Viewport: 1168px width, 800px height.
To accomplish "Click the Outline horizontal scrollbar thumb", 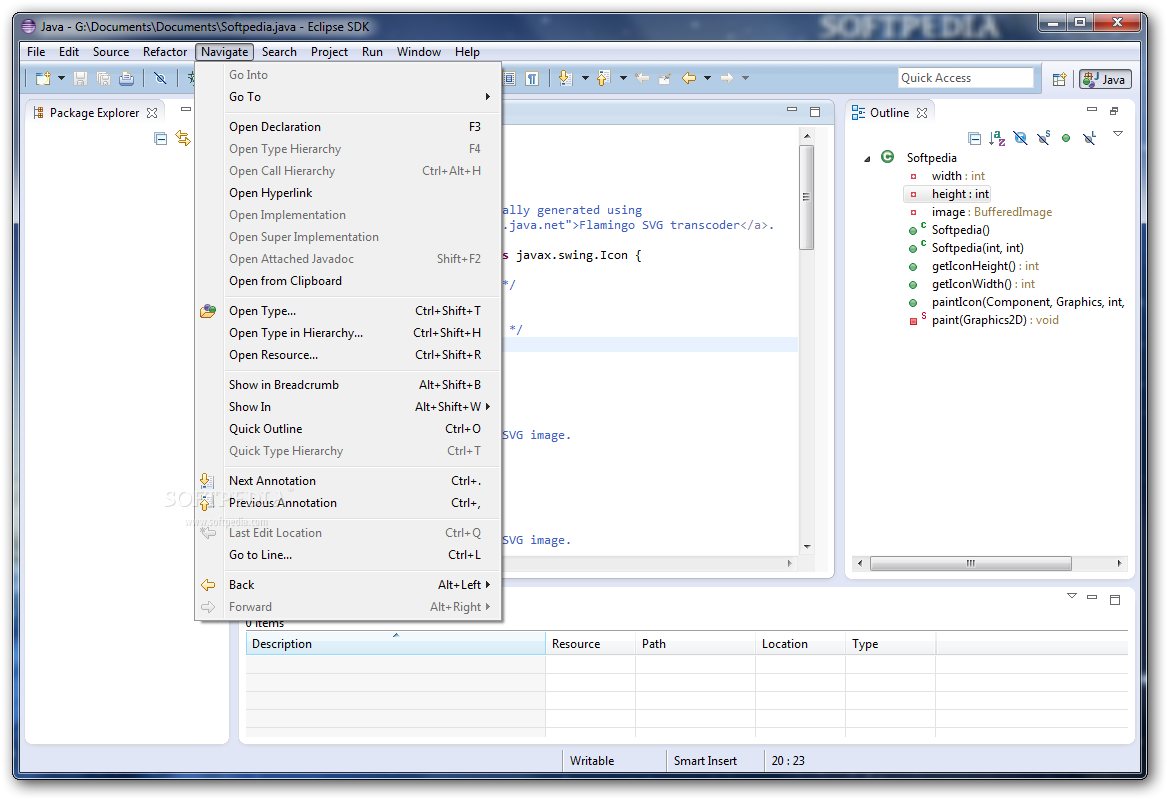I will 971,564.
